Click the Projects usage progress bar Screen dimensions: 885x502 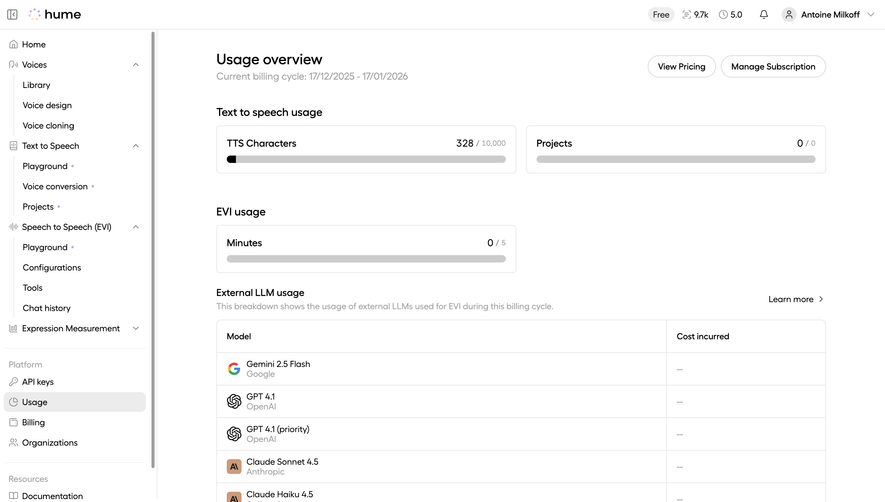point(676,159)
